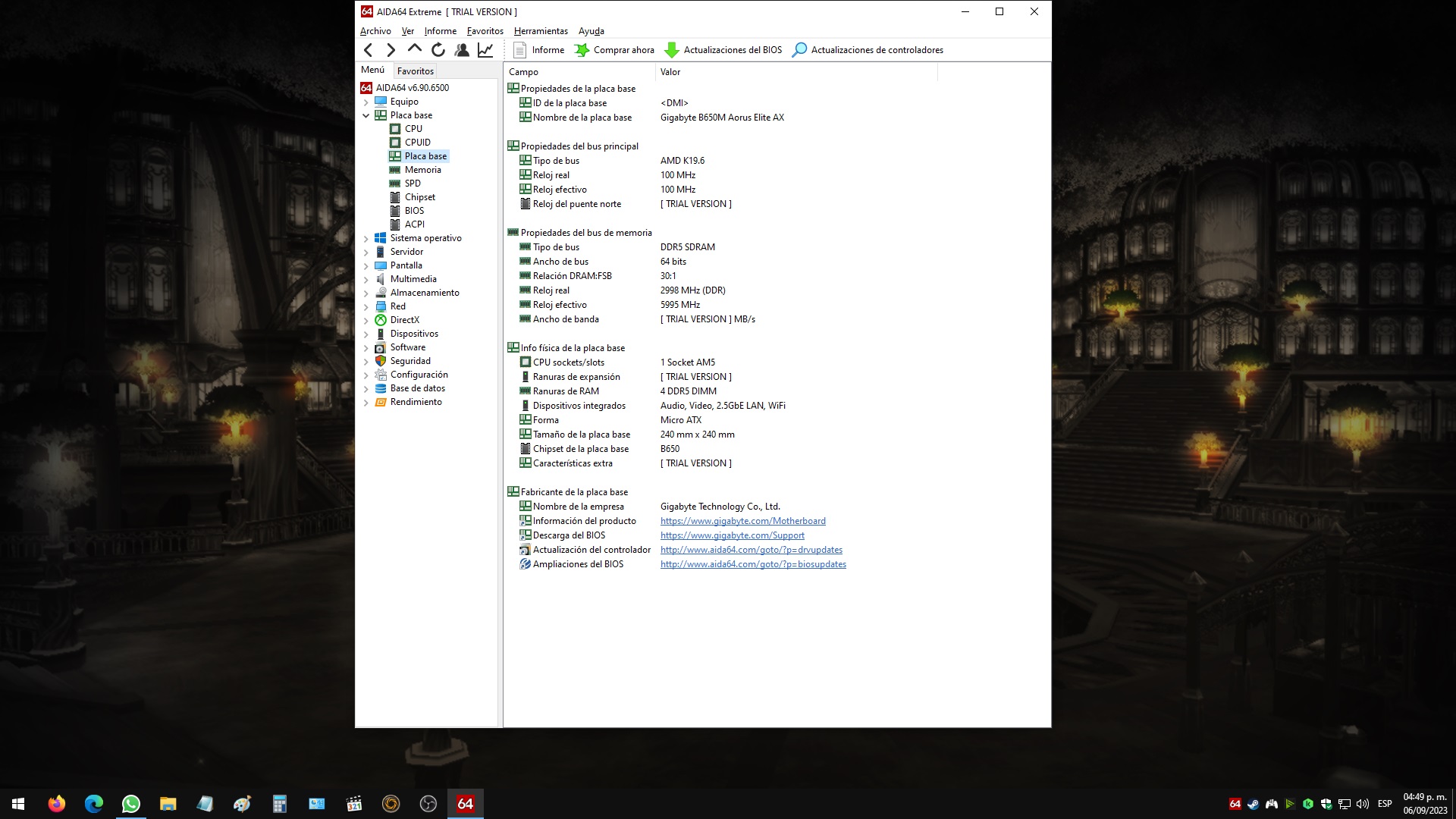The height and width of the screenshot is (819, 1456).
Task: Open the graph chart toolbar icon
Action: pyautogui.click(x=485, y=50)
